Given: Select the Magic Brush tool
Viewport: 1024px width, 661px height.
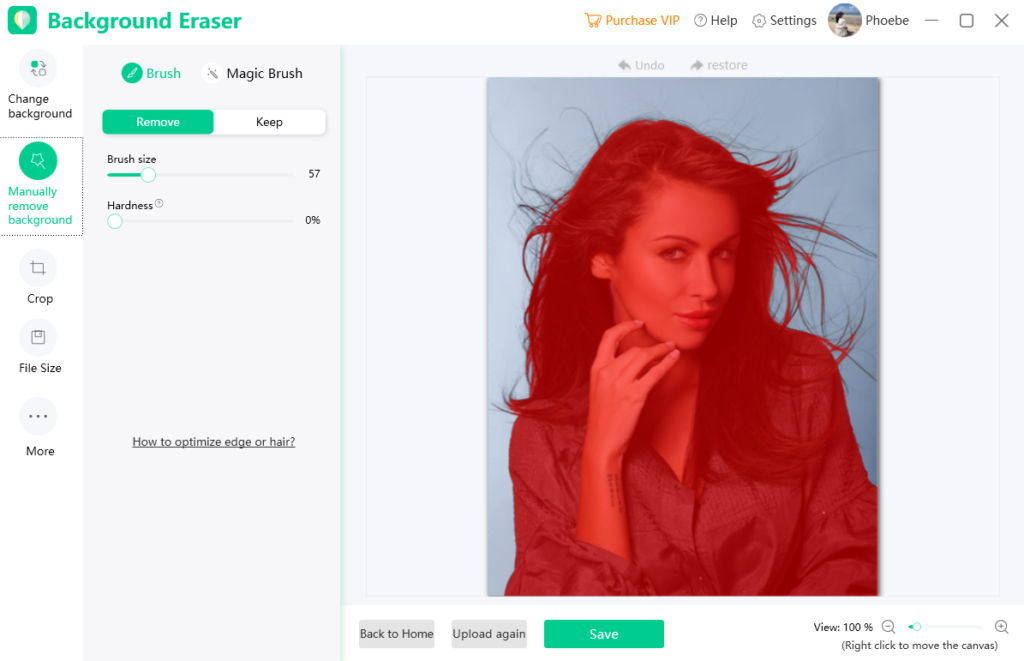Looking at the screenshot, I should (x=253, y=73).
